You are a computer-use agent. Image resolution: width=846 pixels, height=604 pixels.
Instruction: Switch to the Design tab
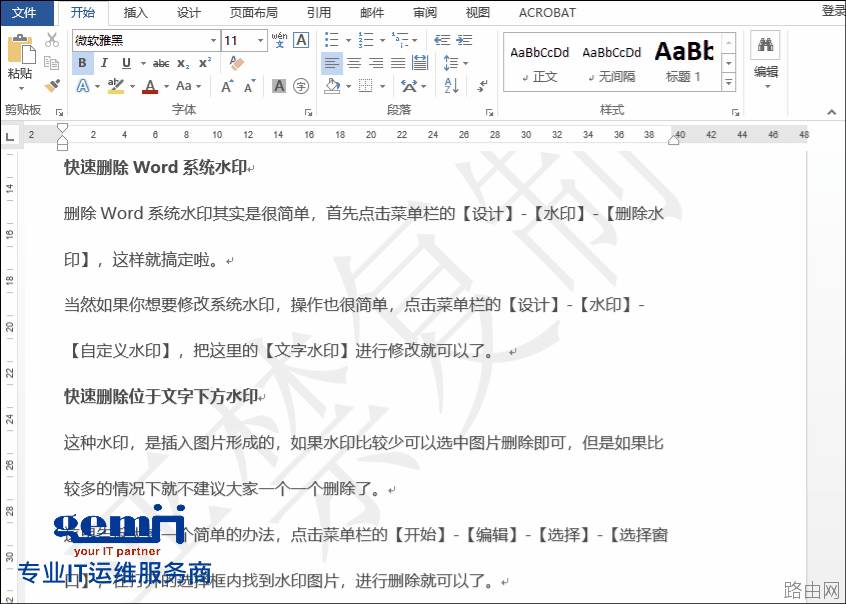click(188, 12)
